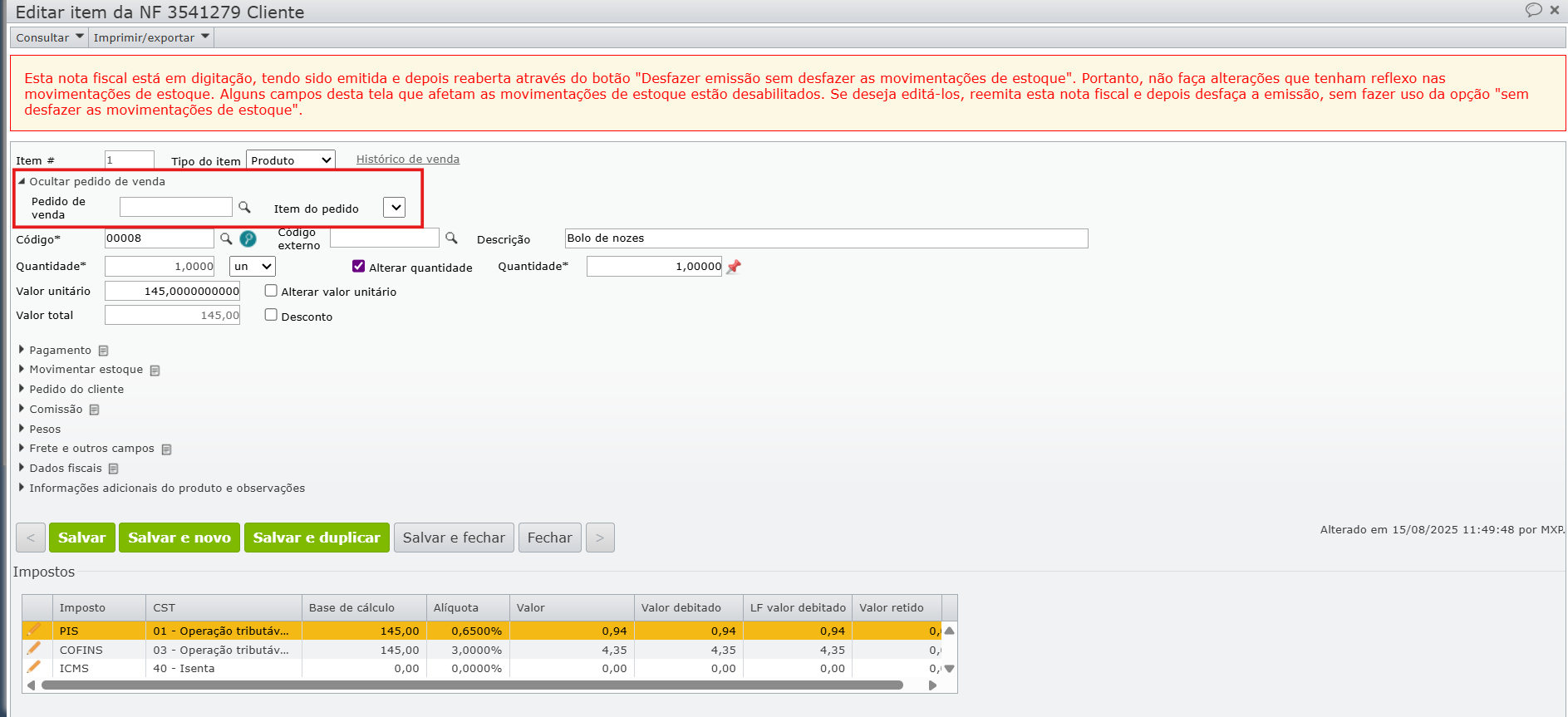Click the Valor unitário input field
Screen dimensions: 1568x717
click(173, 291)
